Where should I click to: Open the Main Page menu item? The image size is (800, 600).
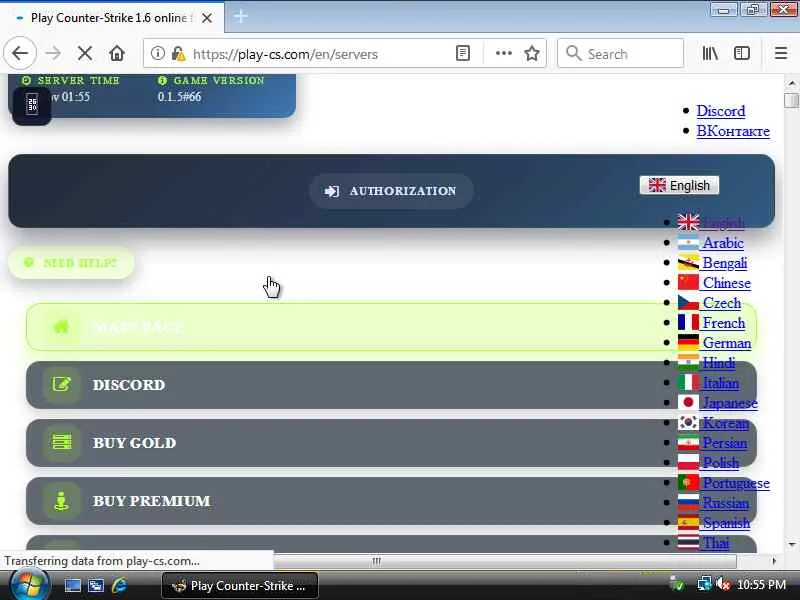click(x=391, y=327)
